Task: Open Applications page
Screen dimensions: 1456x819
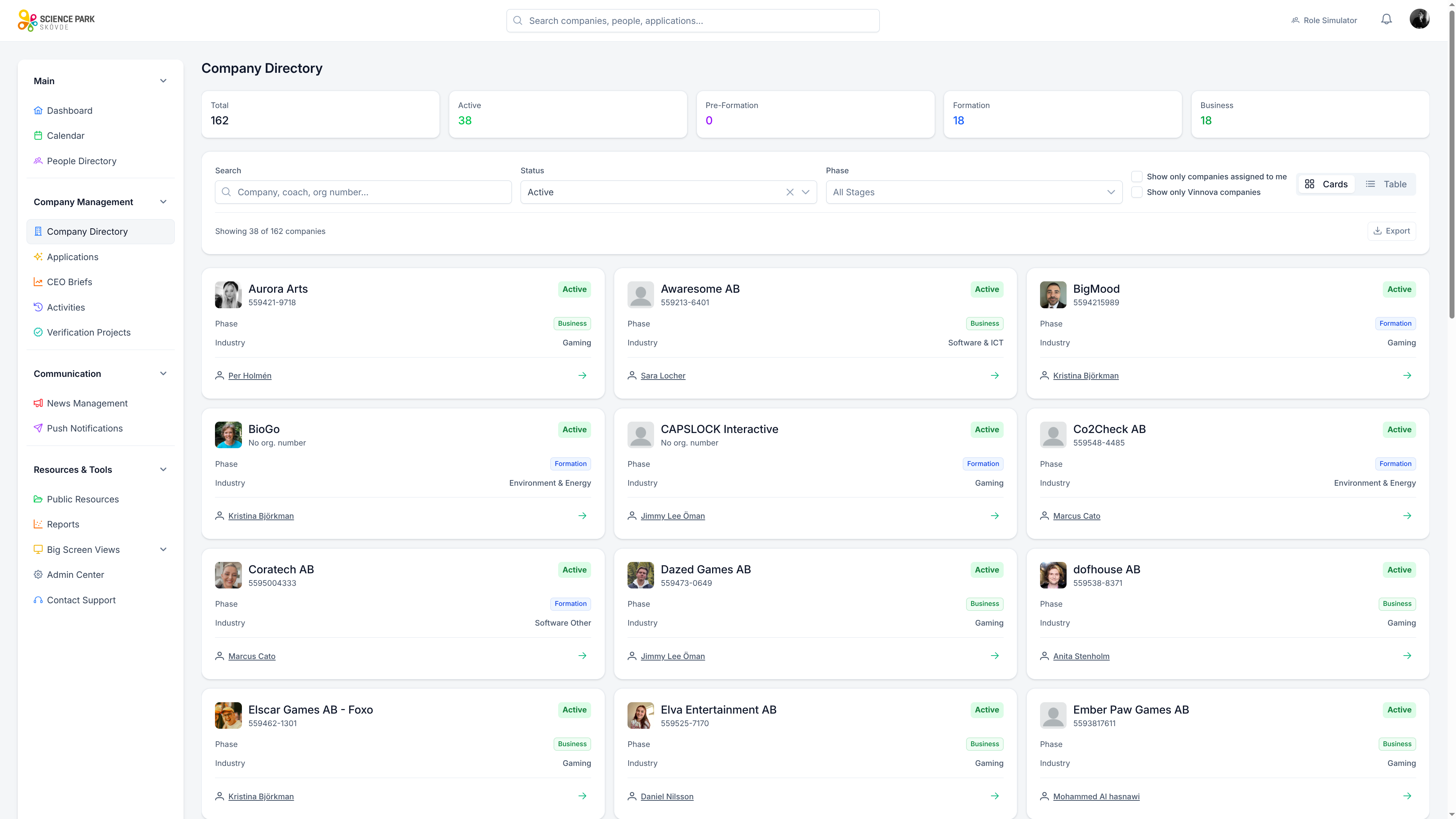Action: pyautogui.click(x=100, y=257)
